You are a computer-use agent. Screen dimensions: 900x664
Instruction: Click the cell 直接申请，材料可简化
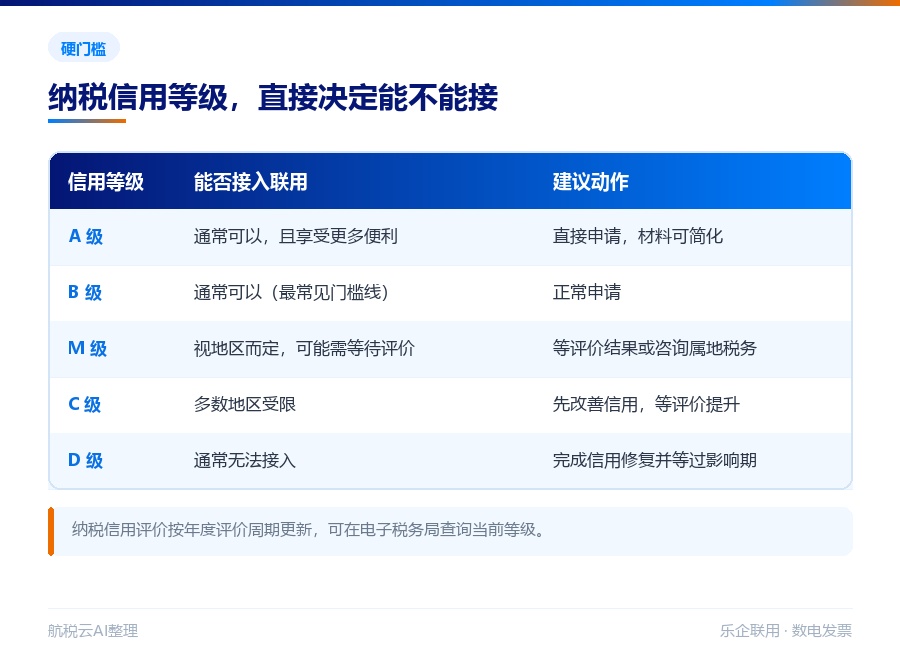click(638, 236)
